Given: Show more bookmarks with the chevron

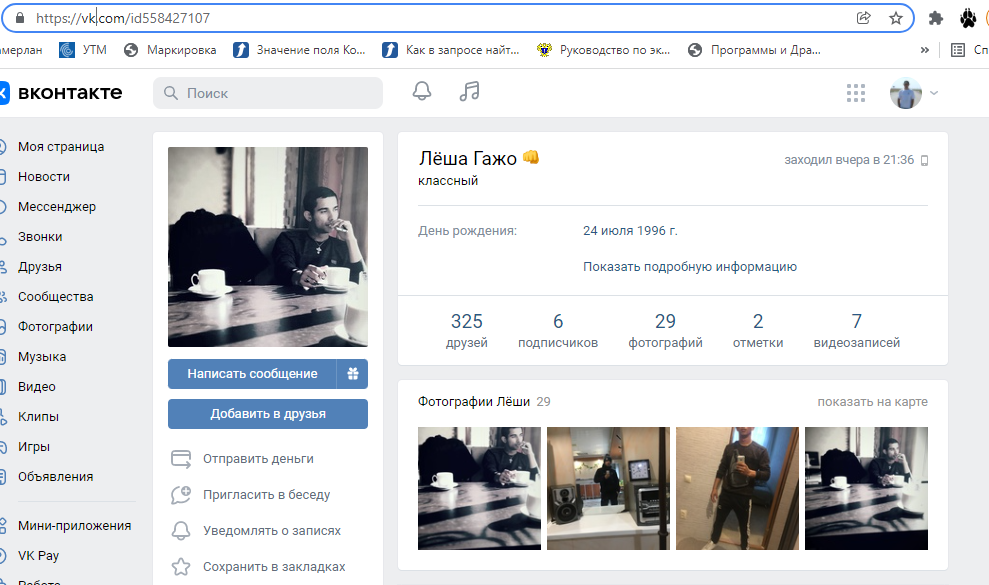Looking at the screenshot, I should point(925,50).
